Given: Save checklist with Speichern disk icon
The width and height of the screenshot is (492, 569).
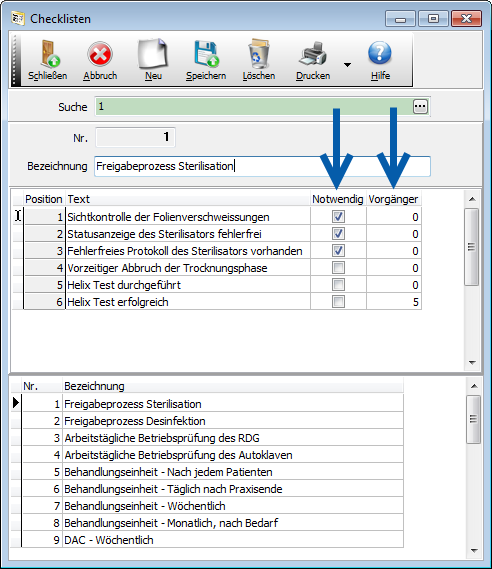Looking at the screenshot, I should [x=206, y=54].
